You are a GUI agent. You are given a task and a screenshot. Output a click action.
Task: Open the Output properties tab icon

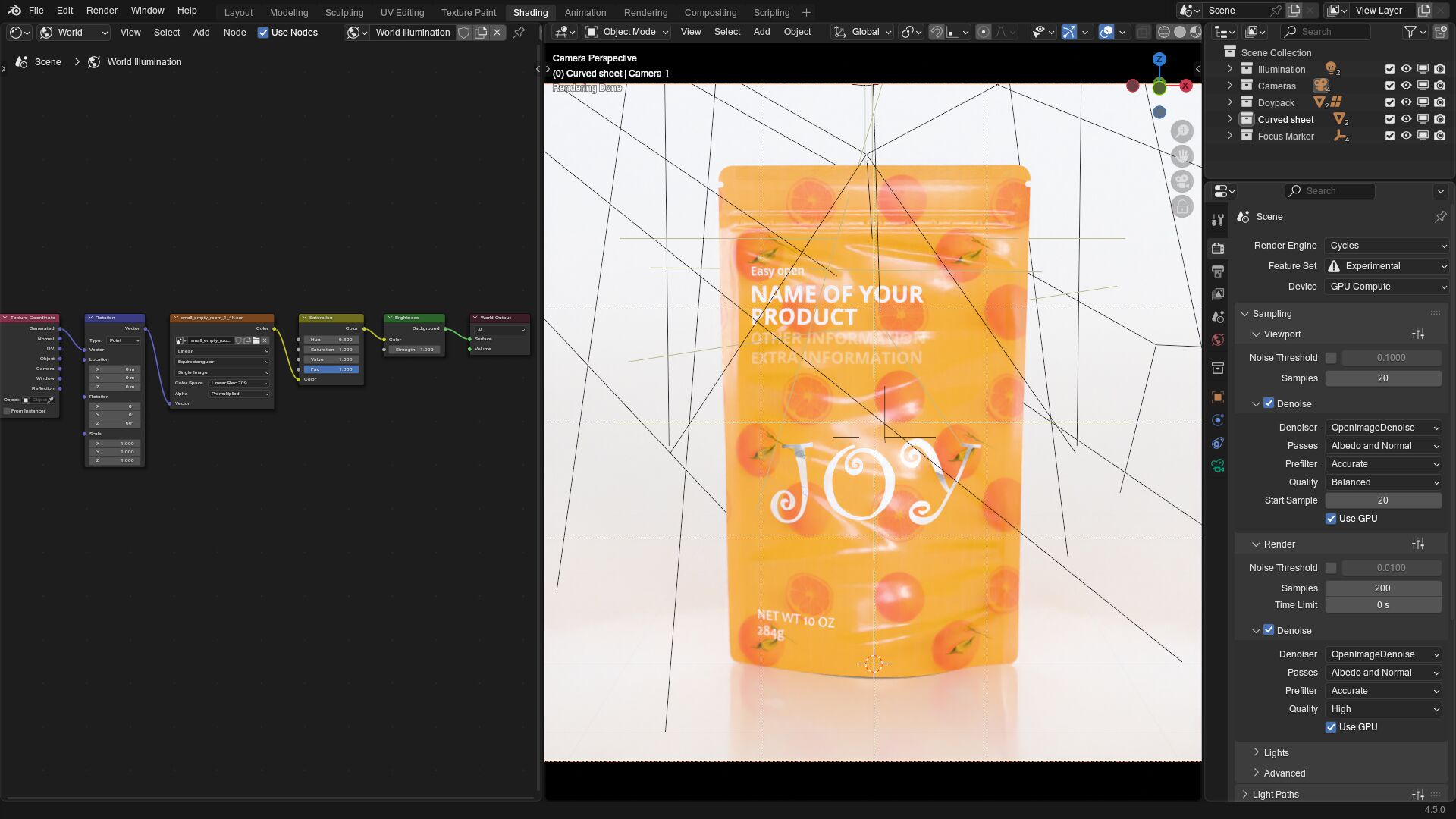point(1218,271)
